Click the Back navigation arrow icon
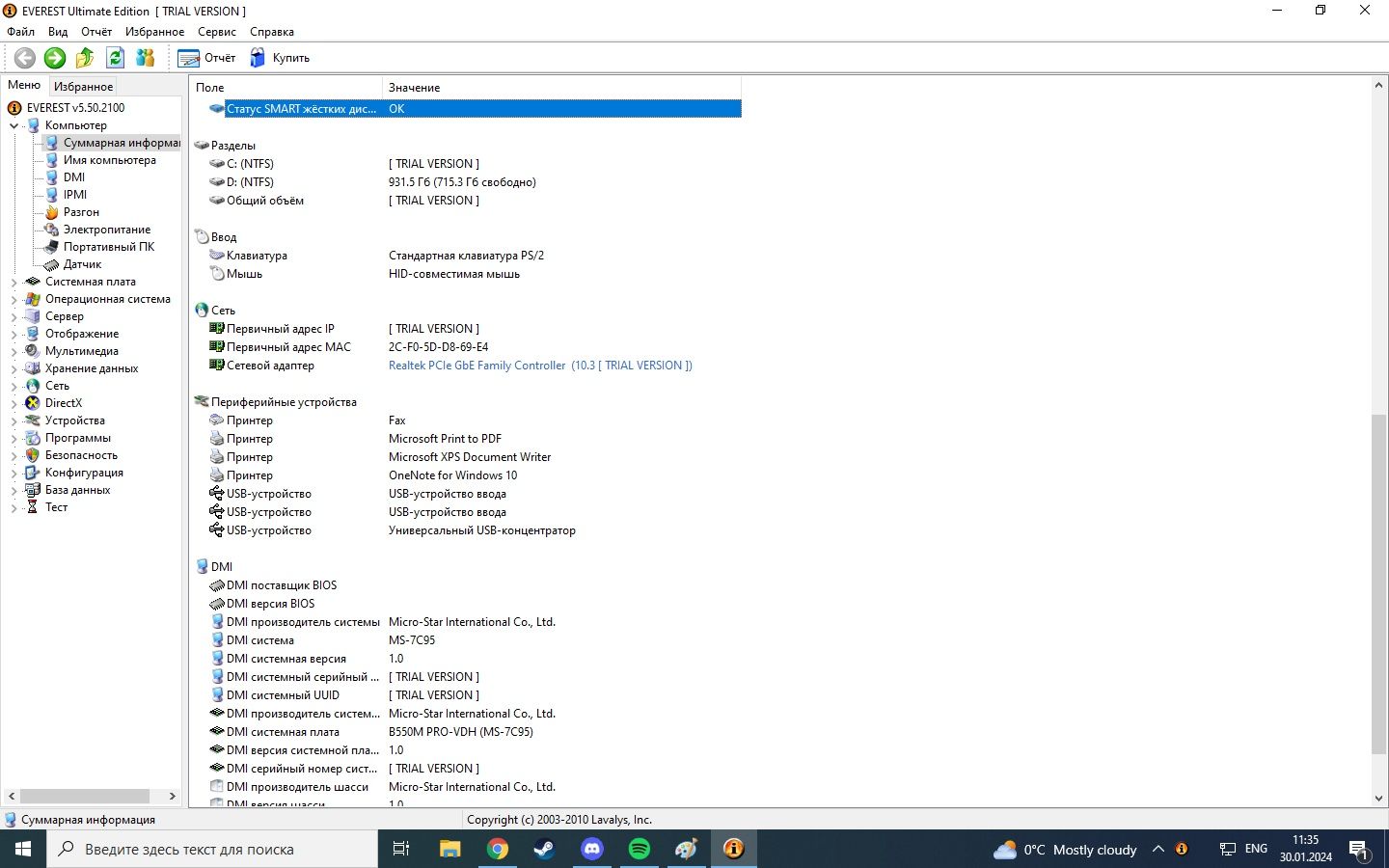The image size is (1389, 868). pos(25,58)
